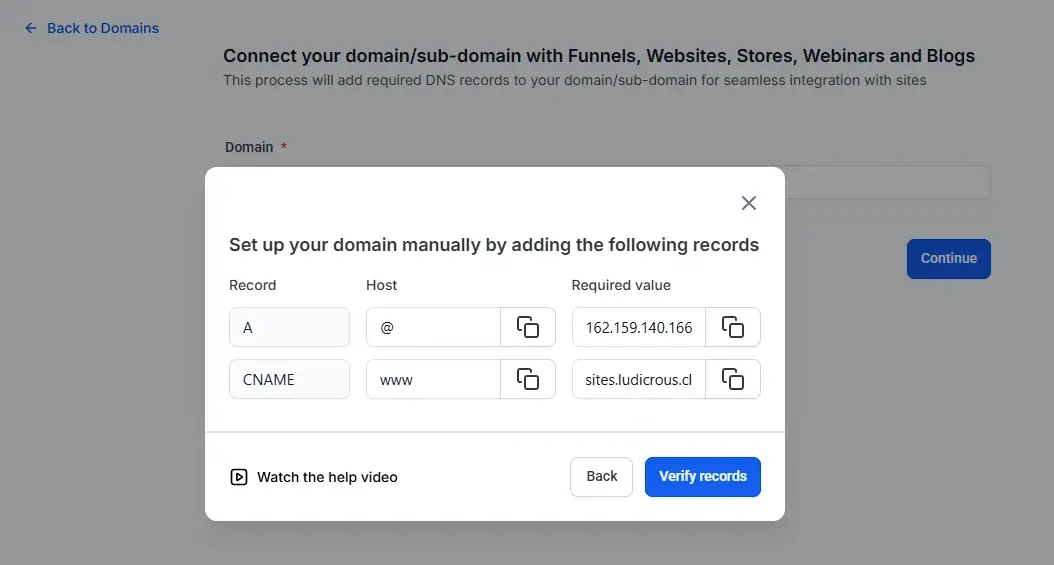This screenshot has width=1054, height=565.
Task: Click the www host field
Action: (x=434, y=379)
